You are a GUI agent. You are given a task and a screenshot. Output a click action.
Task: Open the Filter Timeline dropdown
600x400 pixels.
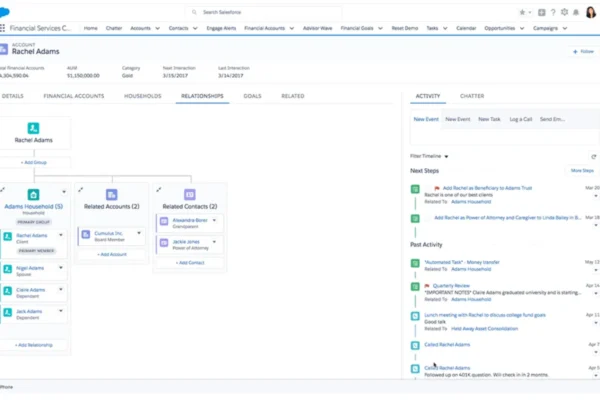429,156
